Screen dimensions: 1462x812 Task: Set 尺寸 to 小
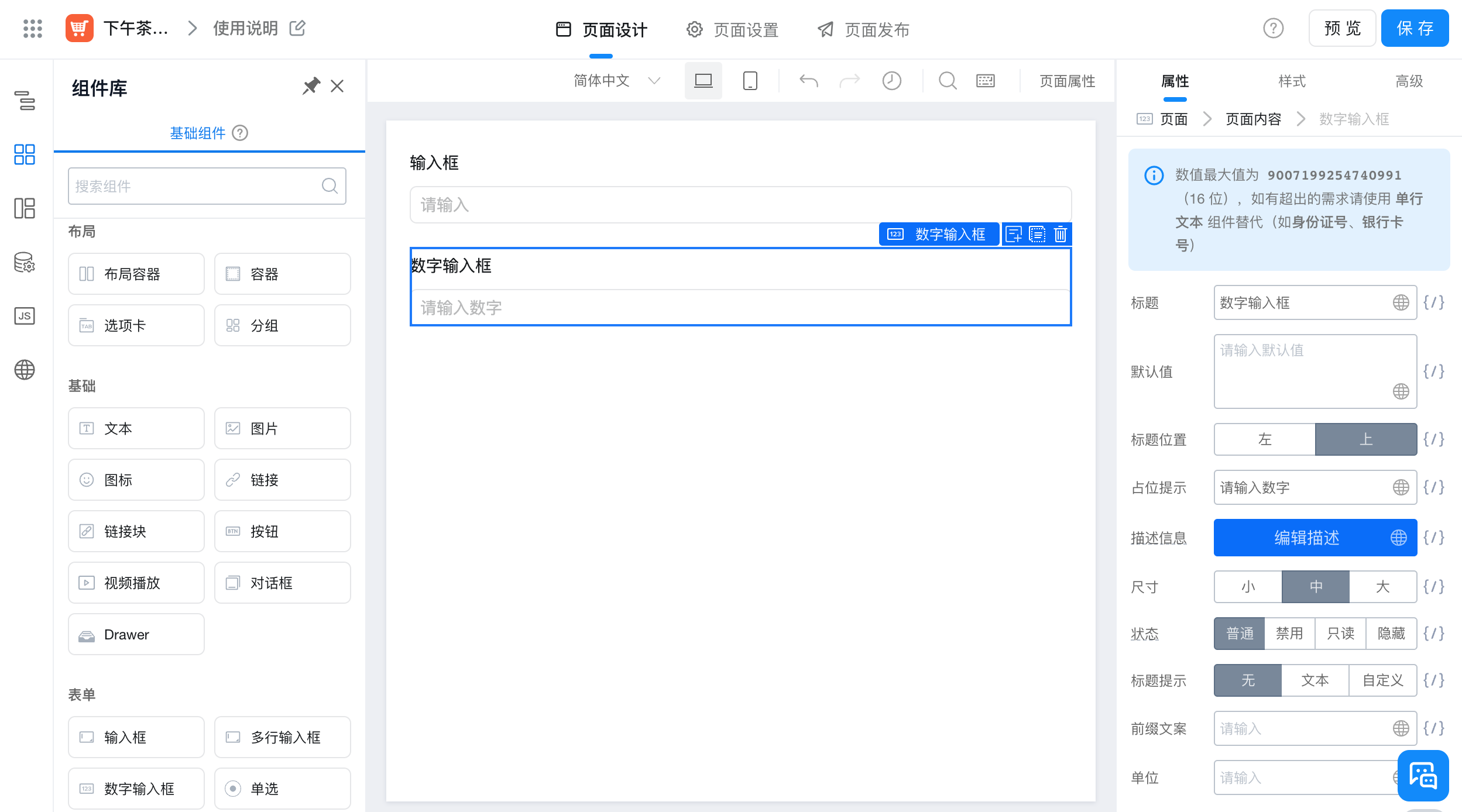[1248, 587]
